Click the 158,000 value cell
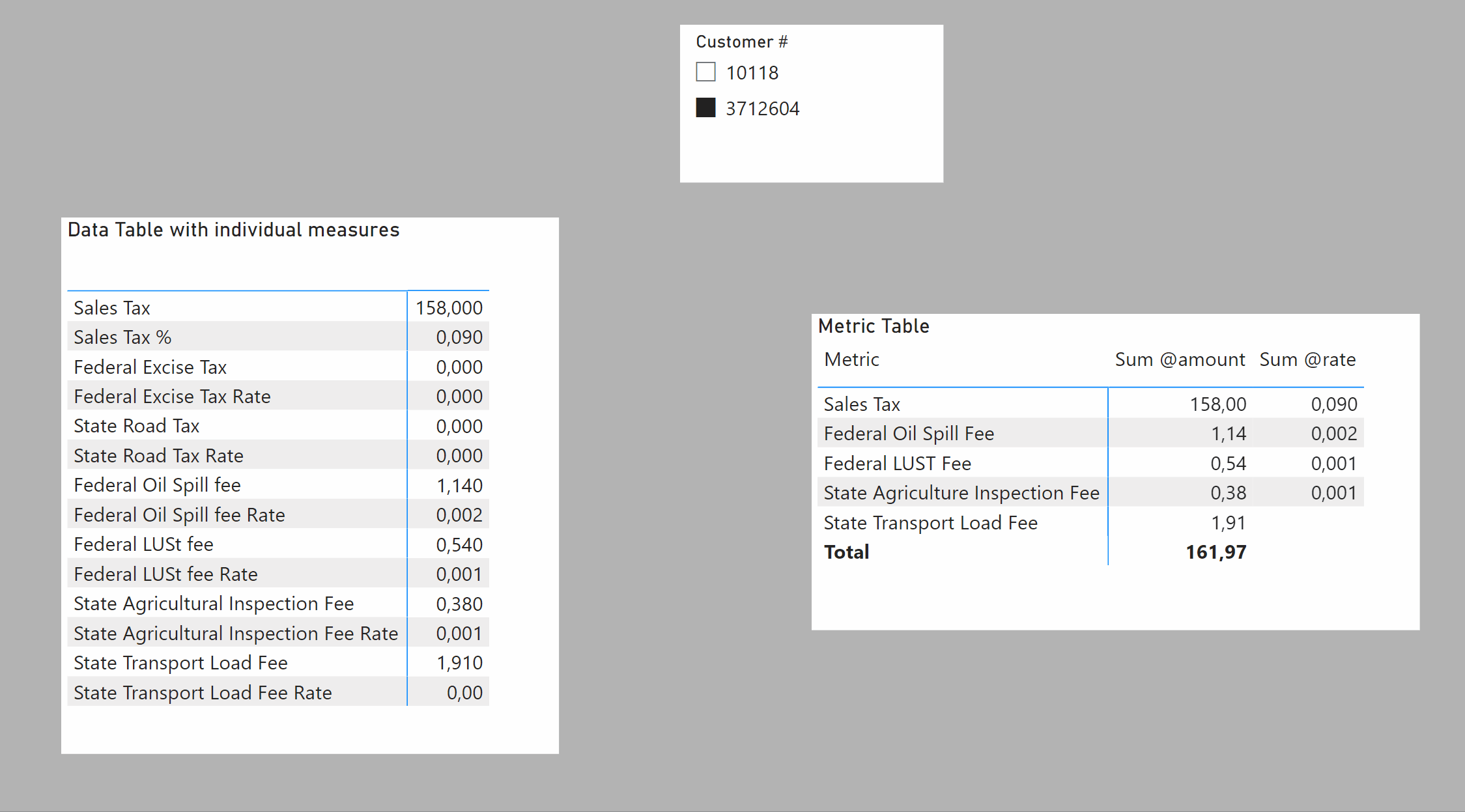This screenshot has width=1465, height=812. 449,307
